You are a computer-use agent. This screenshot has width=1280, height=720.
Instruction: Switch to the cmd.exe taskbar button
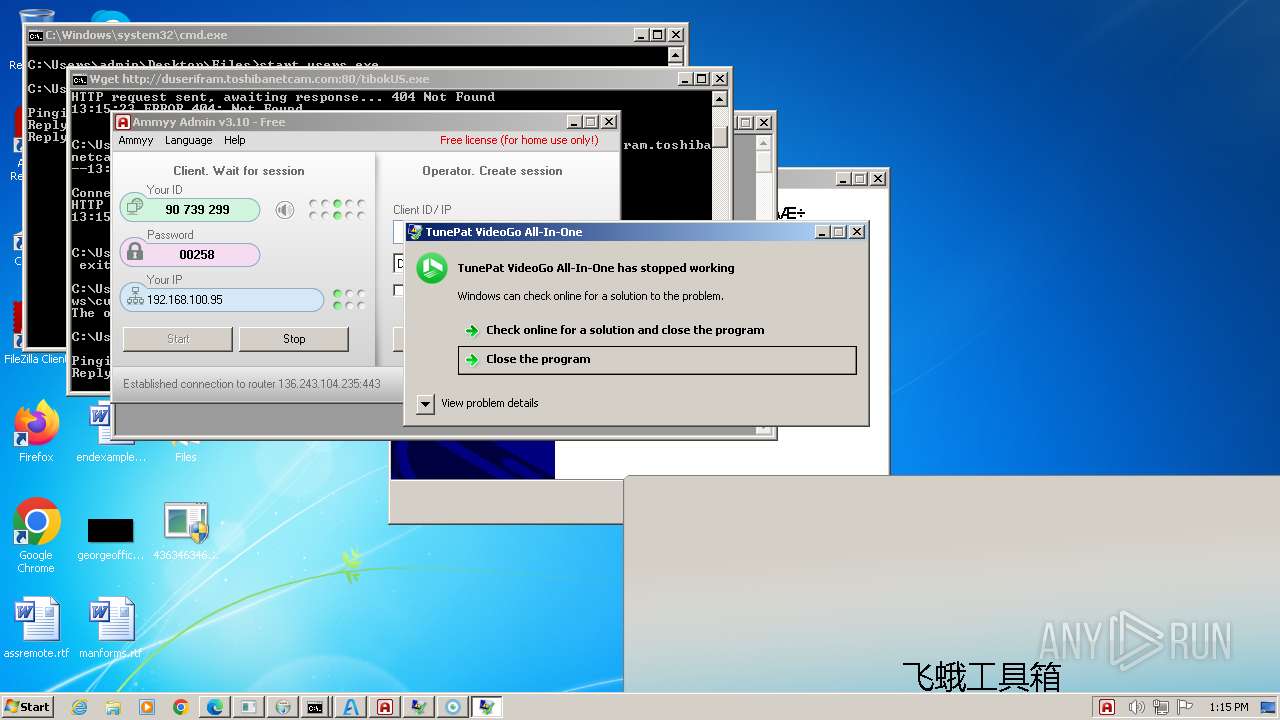[x=315, y=707]
